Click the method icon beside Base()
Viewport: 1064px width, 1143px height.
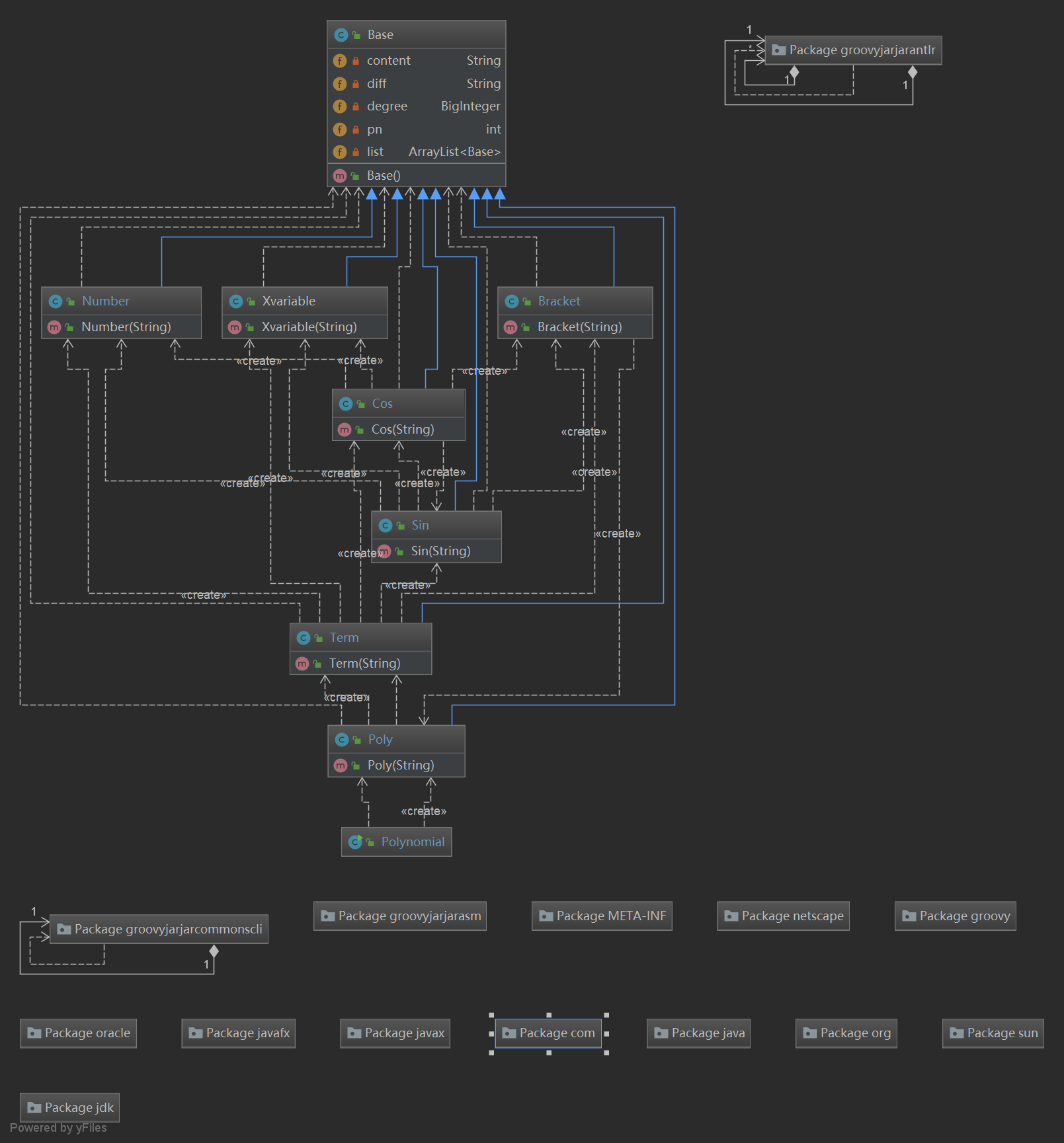[x=340, y=176]
